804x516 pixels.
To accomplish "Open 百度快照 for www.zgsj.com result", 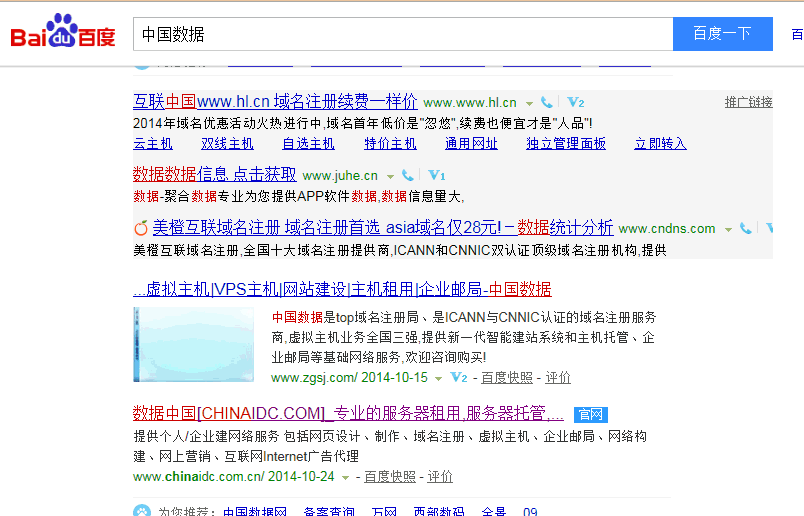I will coord(506,378).
